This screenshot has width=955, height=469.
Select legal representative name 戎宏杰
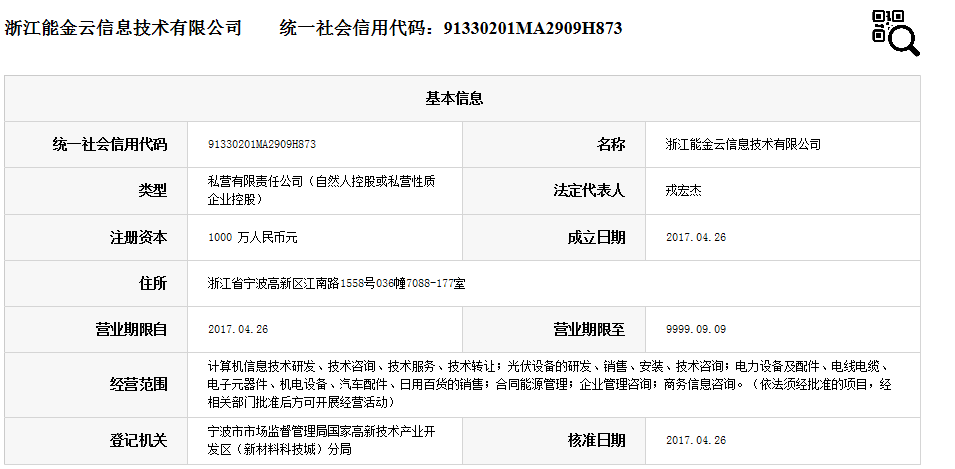coord(683,191)
